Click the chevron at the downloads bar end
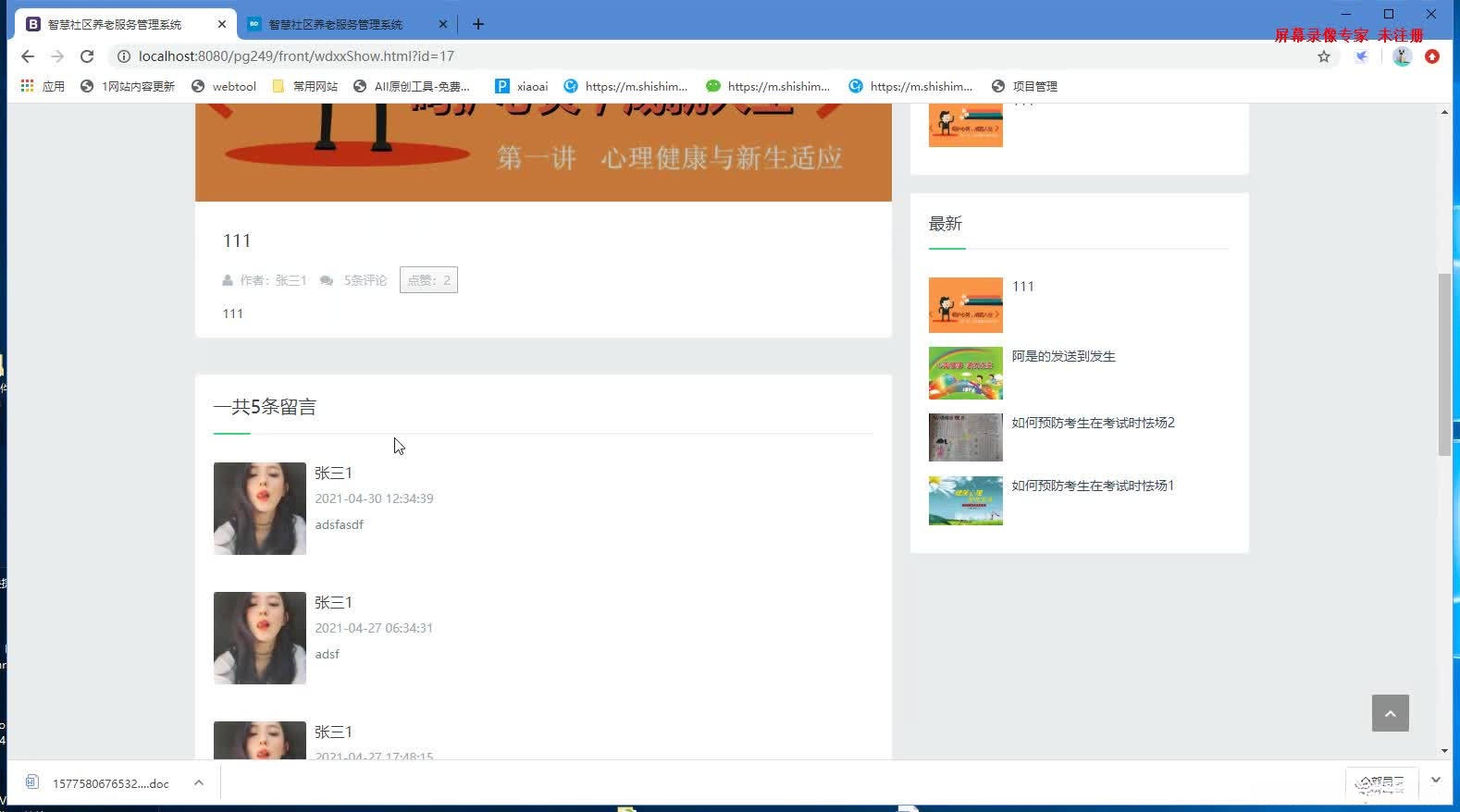 pyautogui.click(x=1436, y=781)
